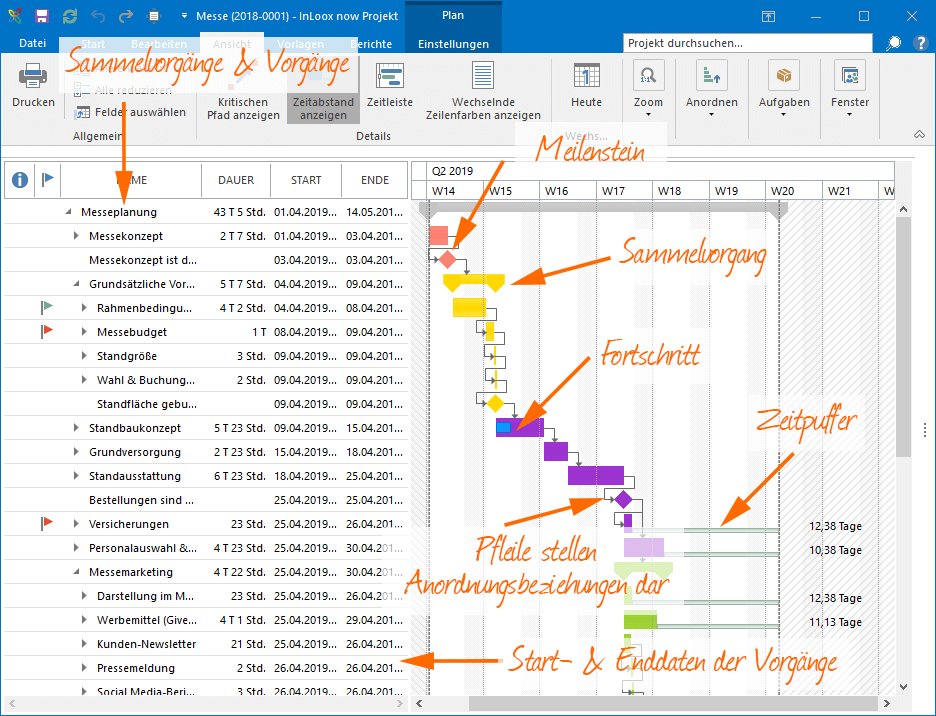Viewport: 936px width, 716px height.
Task: Toggle Wechselnde Zeilenfarben anzeigen
Action: (483, 91)
